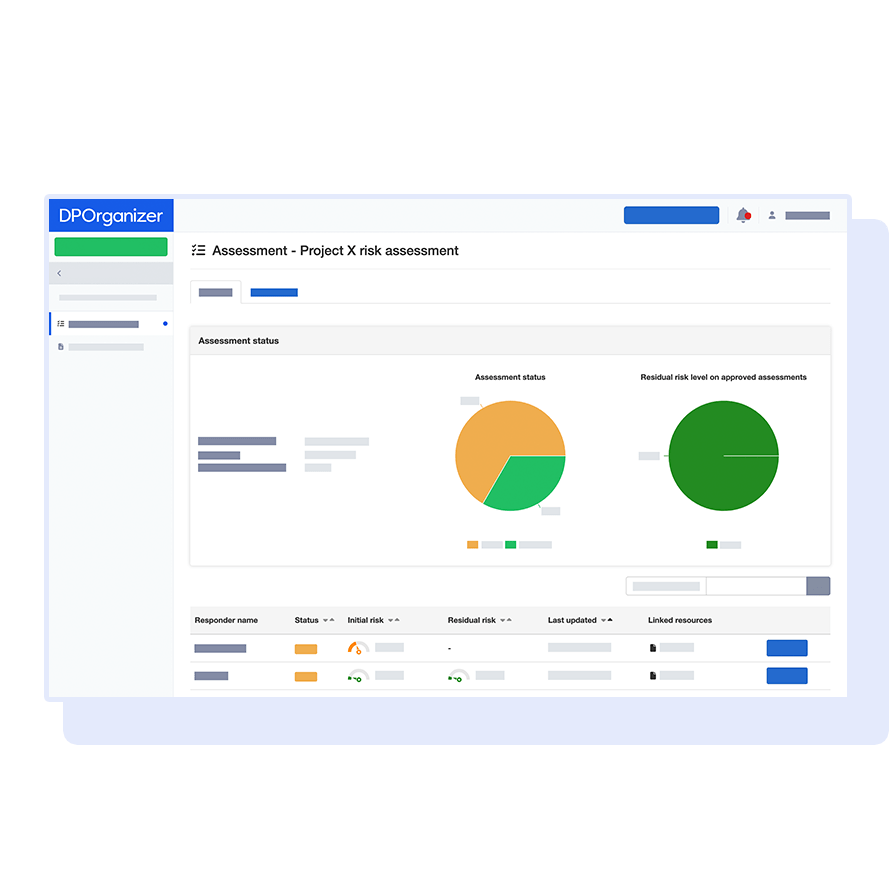This screenshot has width=896, height=896.
Task: Click the green button at the top of the sidebar
Action: point(110,246)
